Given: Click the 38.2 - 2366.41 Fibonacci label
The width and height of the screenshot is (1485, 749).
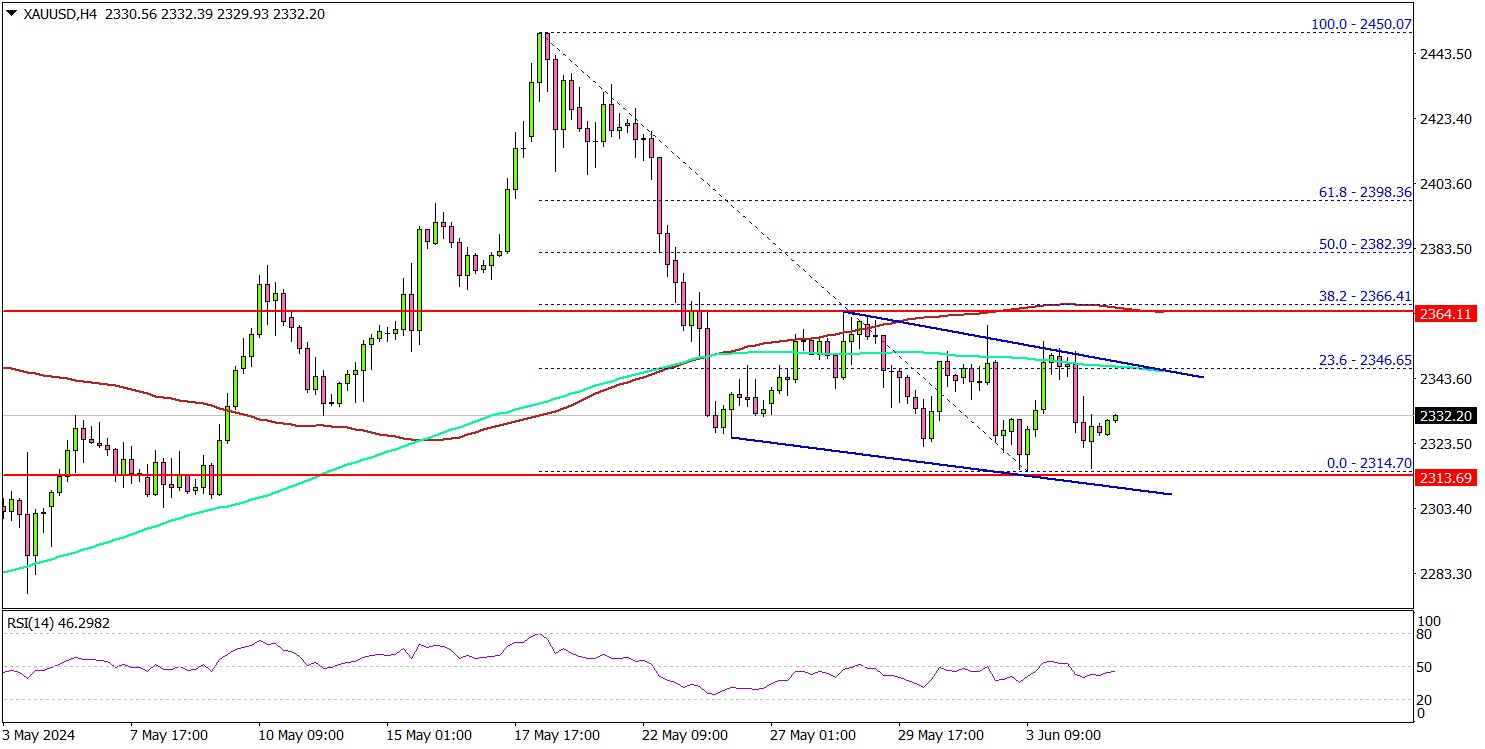Looking at the screenshot, I should (1362, 296).
